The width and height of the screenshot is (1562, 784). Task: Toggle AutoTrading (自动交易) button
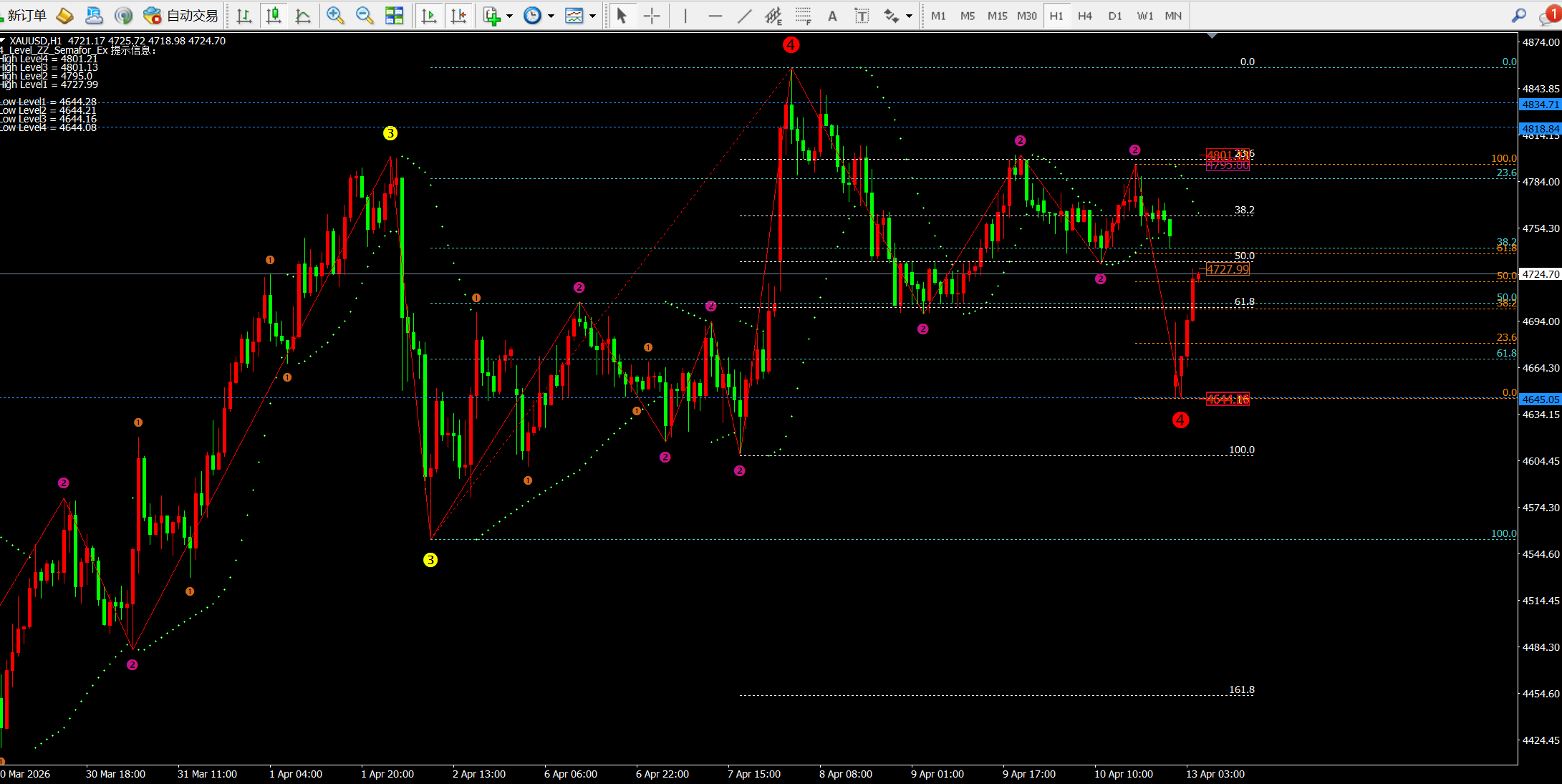(x=180, y=15)
